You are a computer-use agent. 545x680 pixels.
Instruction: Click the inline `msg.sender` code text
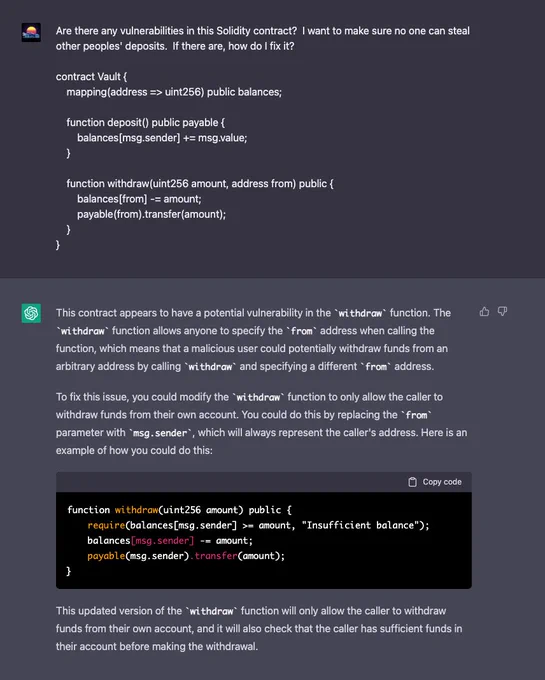[x=160, y=433]
